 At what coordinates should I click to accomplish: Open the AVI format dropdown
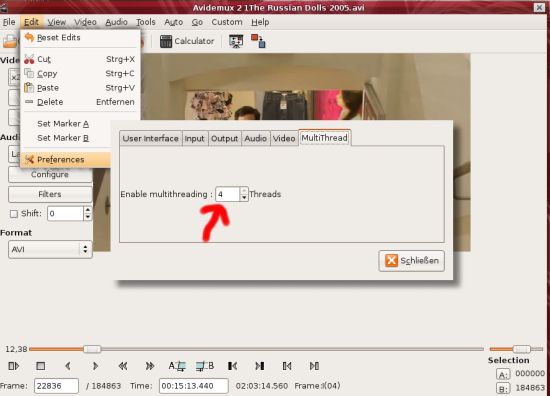50,249
